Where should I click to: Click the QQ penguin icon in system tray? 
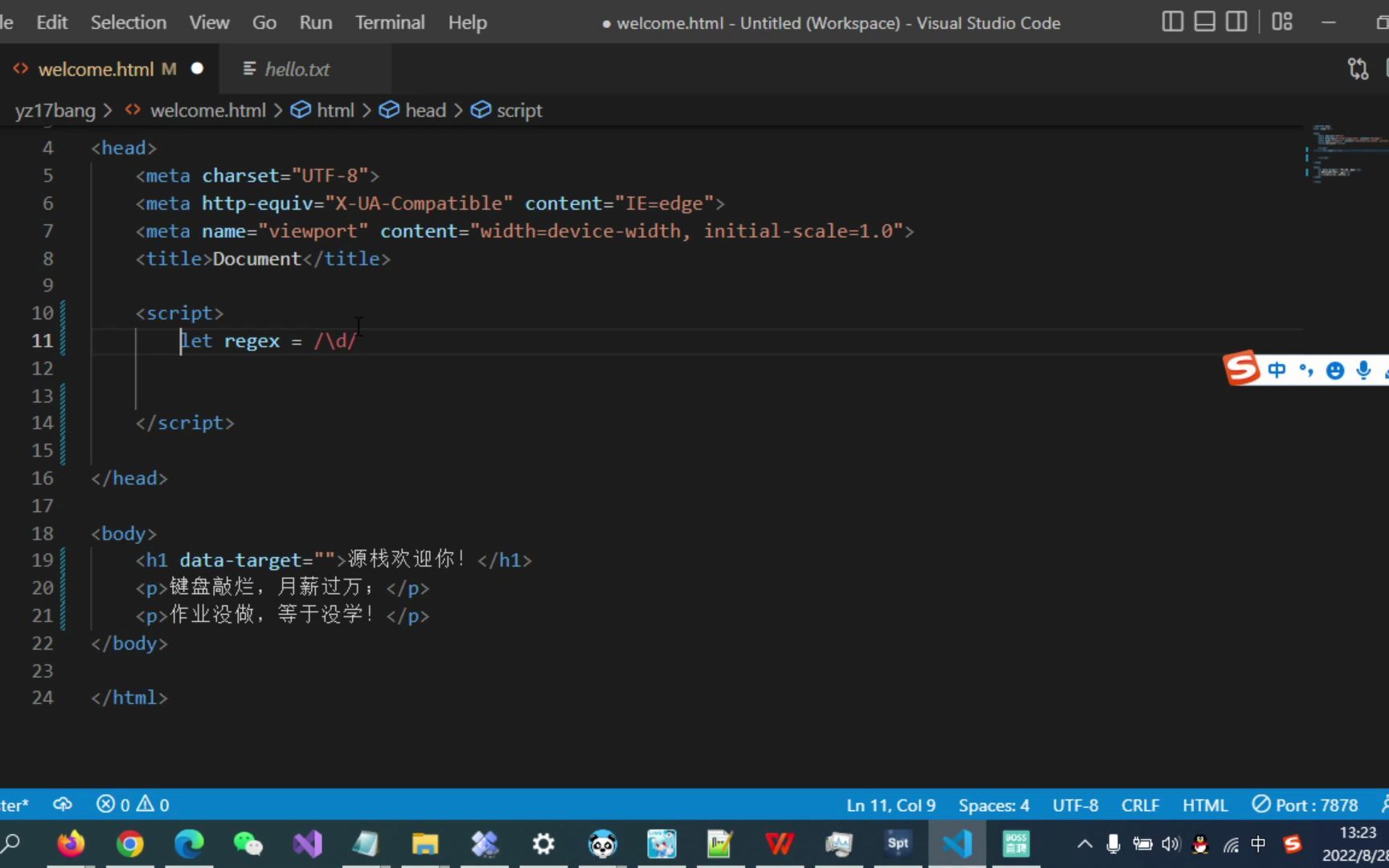coord(1200,844)
